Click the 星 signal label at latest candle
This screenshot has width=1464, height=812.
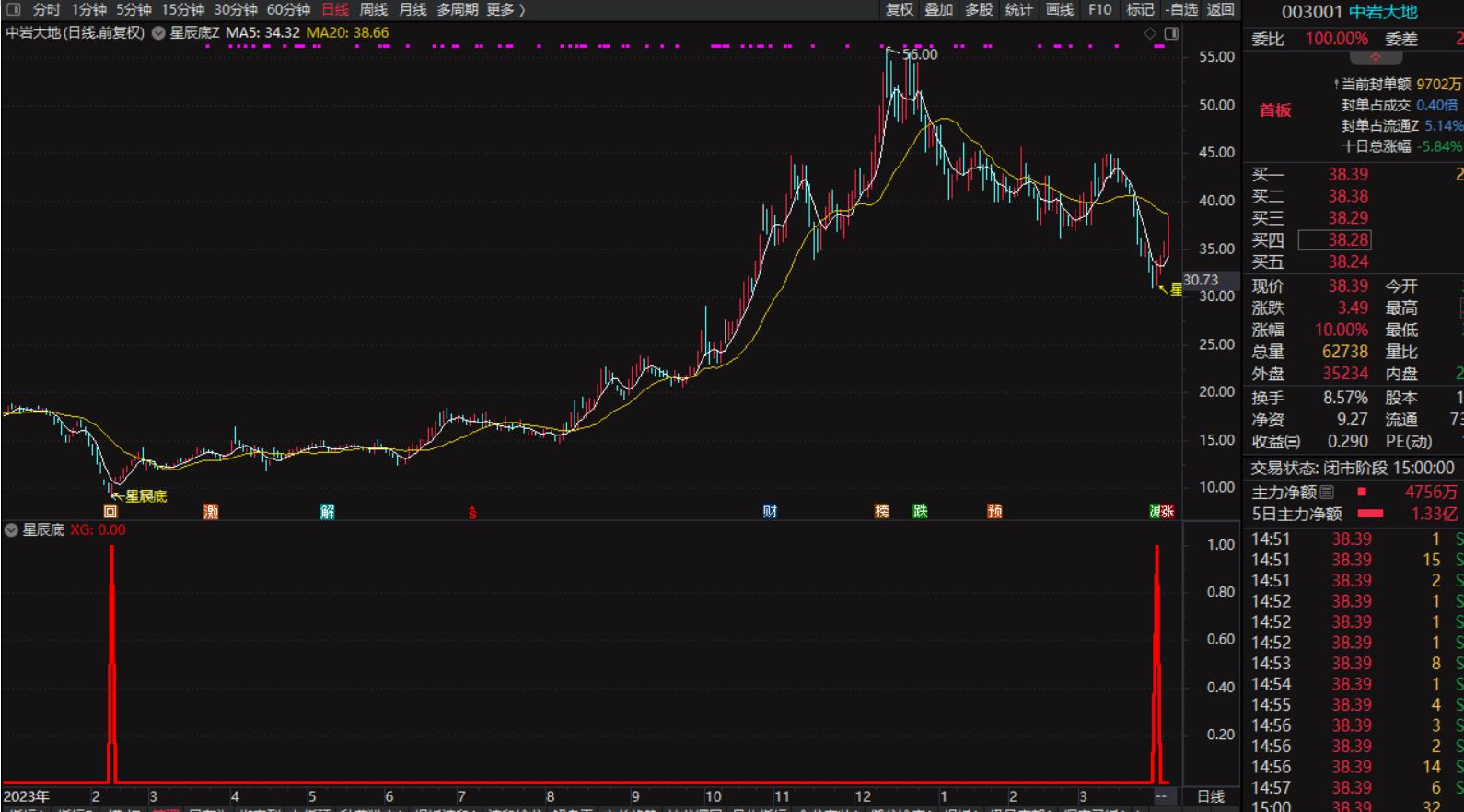click(x=1176, y=290)
